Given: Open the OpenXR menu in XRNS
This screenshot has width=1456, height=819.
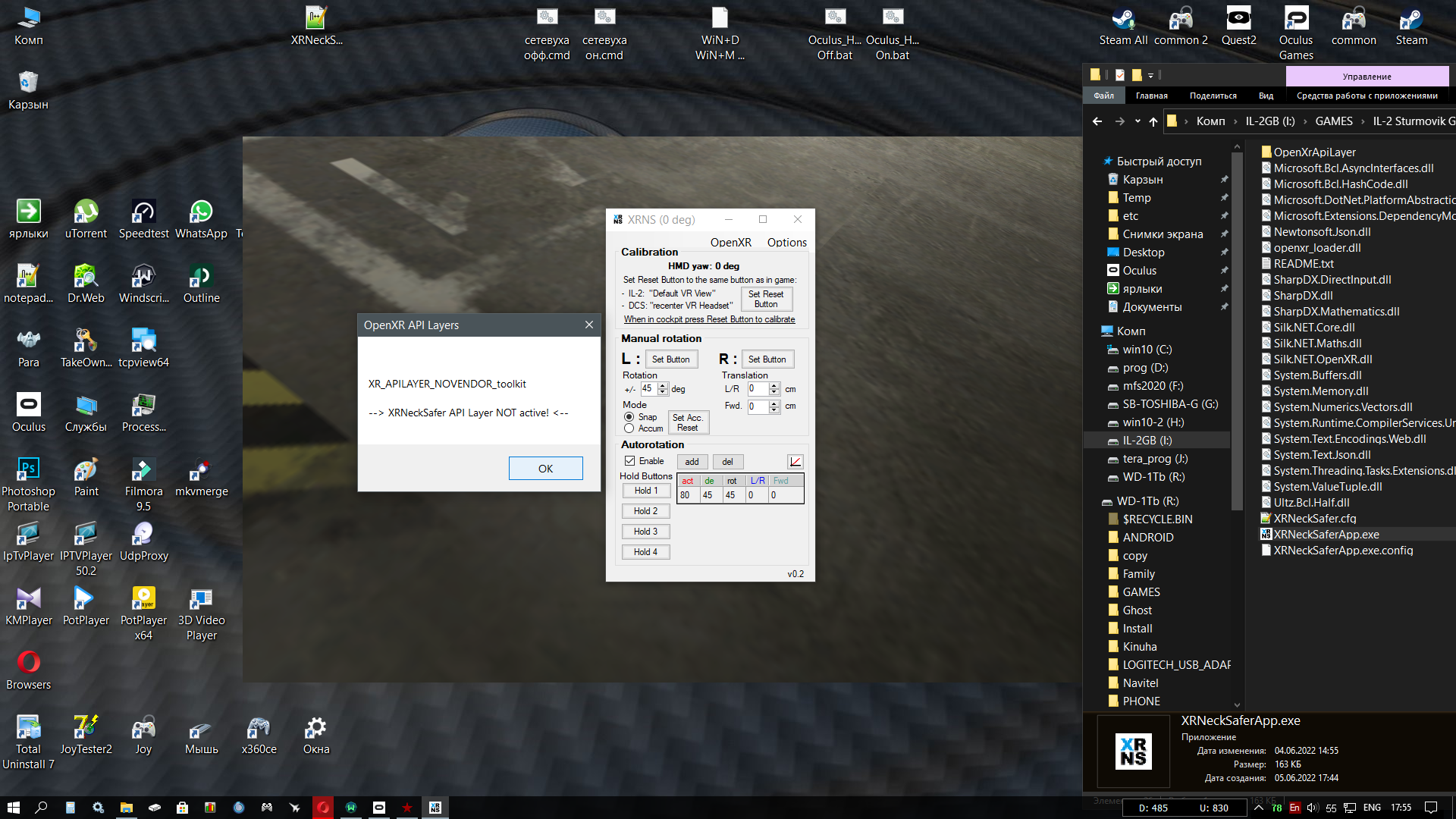Looking at the screenshot, I should point(730,242).
